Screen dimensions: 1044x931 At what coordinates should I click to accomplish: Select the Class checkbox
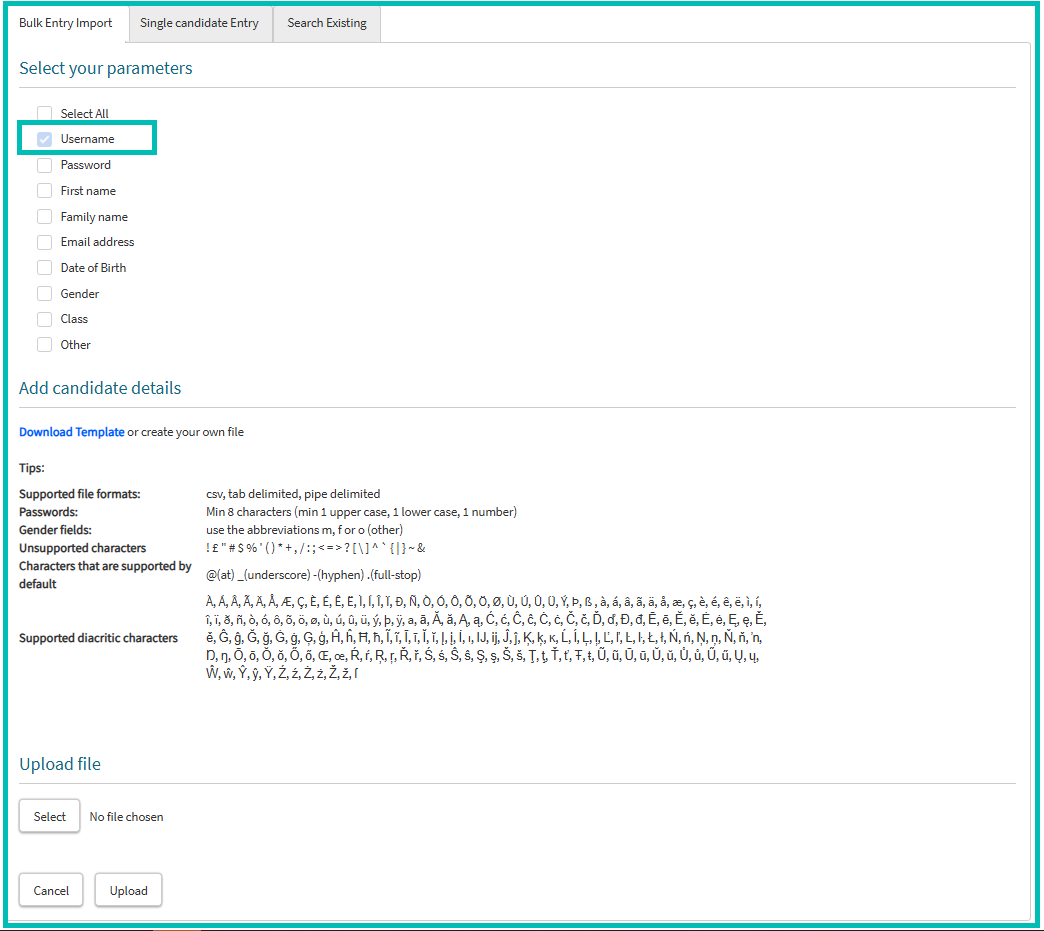click(45, 320)
